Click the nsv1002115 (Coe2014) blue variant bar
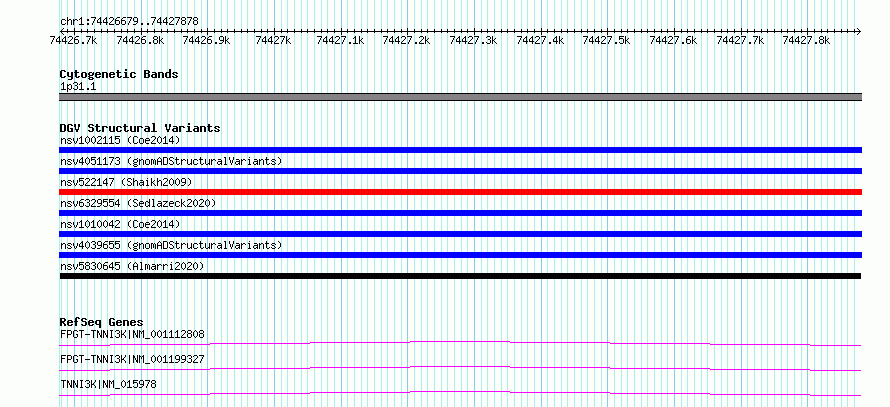Screen dimensions: 890x407 [460, 150]
